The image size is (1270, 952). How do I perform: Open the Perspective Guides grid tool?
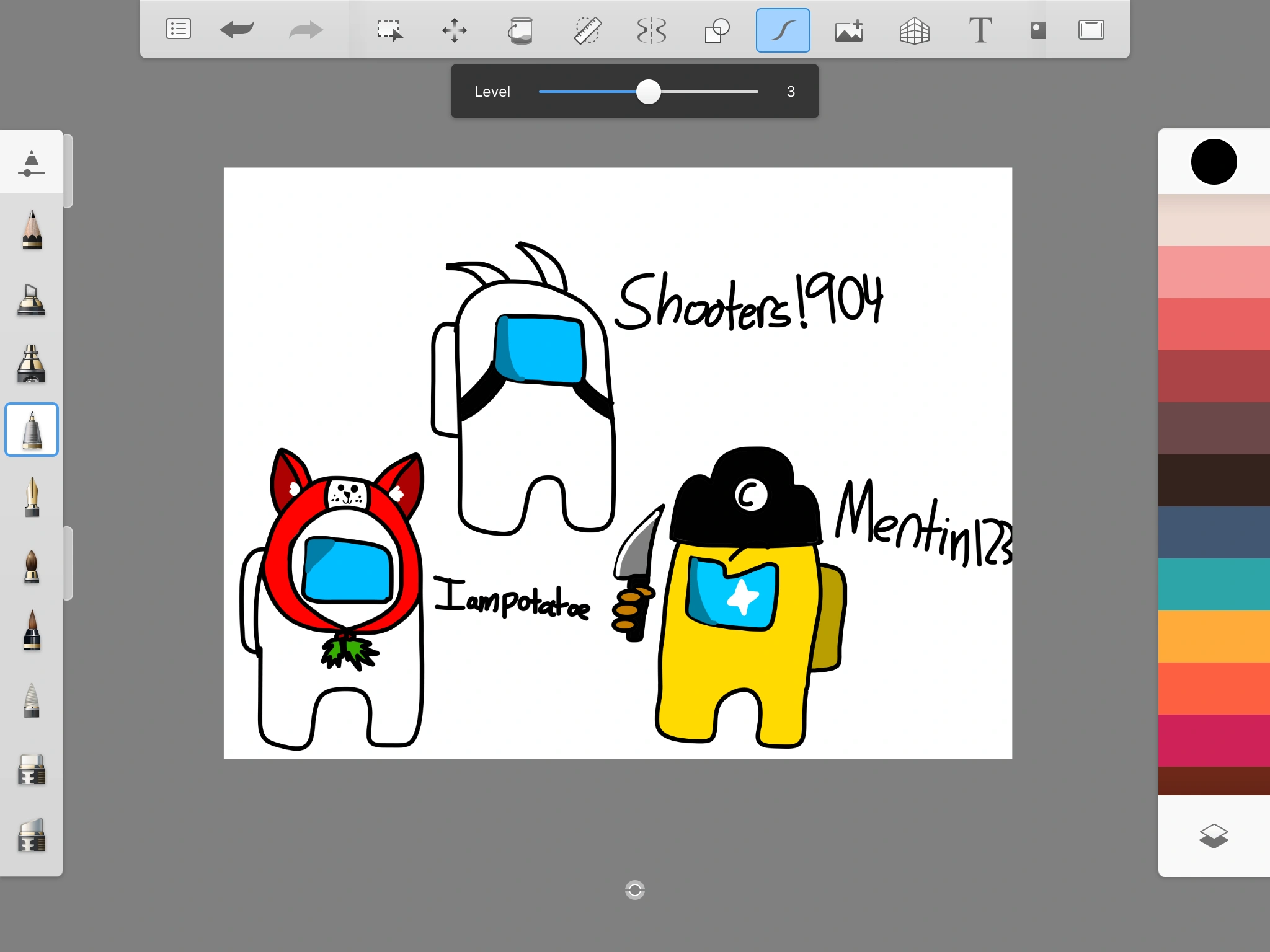coord(914,30)
